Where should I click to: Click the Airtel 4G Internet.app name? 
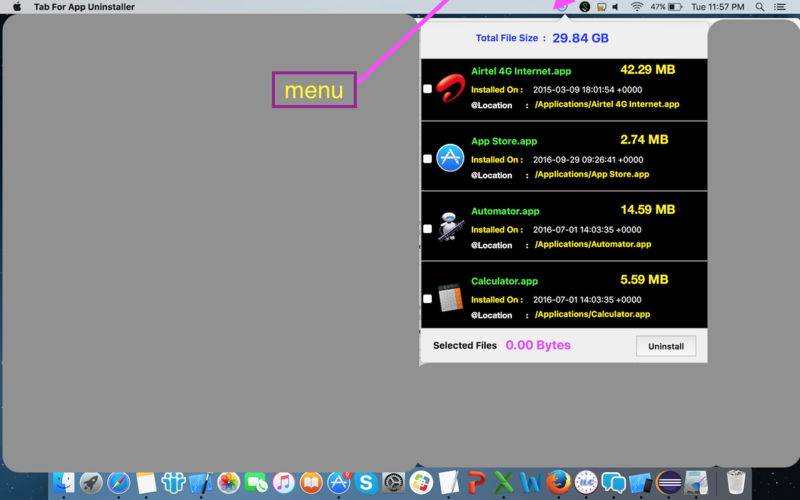click(x=521, y=71)
